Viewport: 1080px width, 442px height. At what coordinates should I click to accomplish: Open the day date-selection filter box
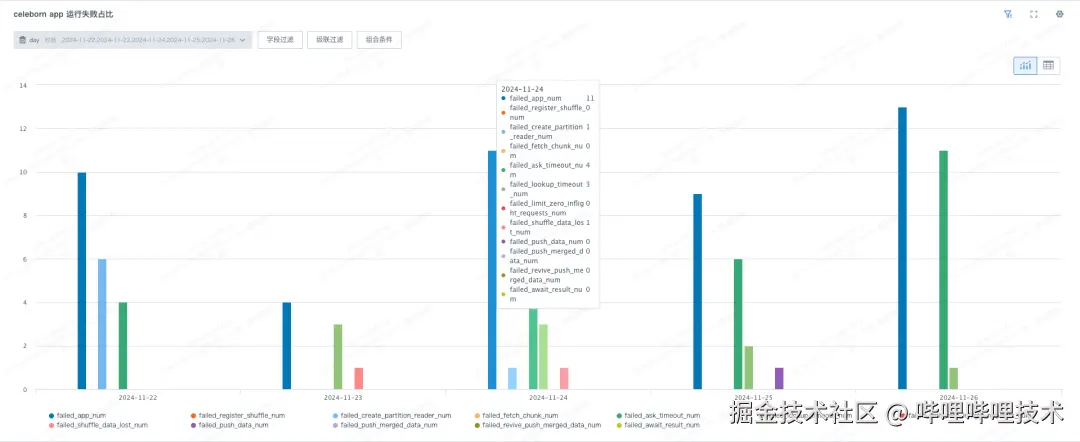133,40
